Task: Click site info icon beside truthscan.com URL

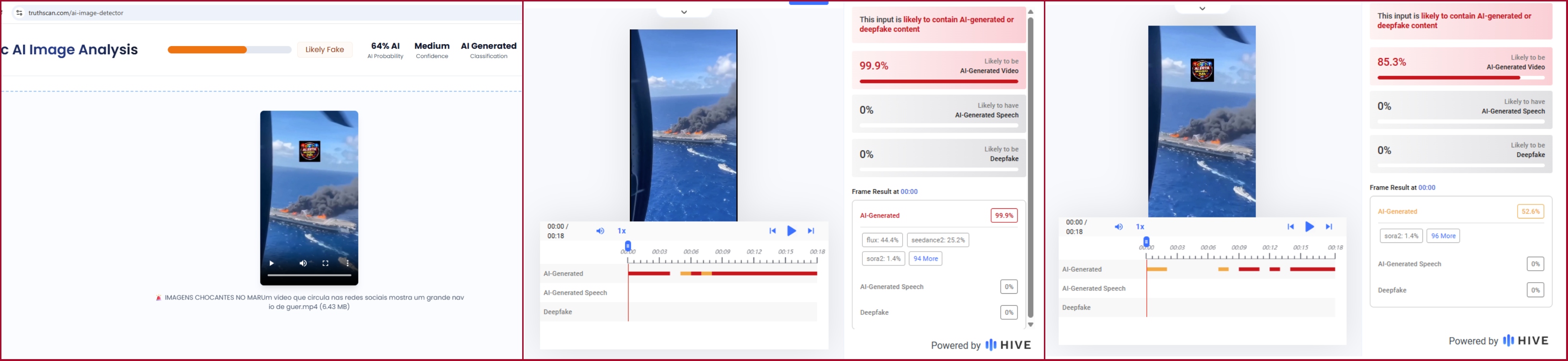Action: [x=19, y=13]
